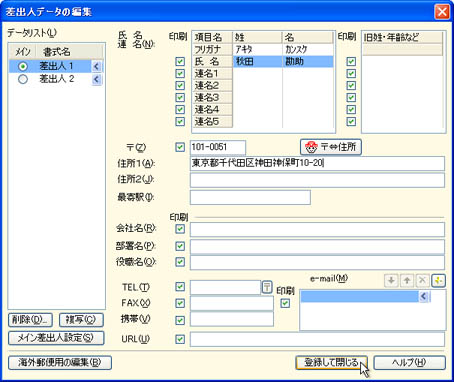Screen dimensions: 454x382
Task: Close the 差出人データの編集 dialog
Action: [x=442, y=12]
